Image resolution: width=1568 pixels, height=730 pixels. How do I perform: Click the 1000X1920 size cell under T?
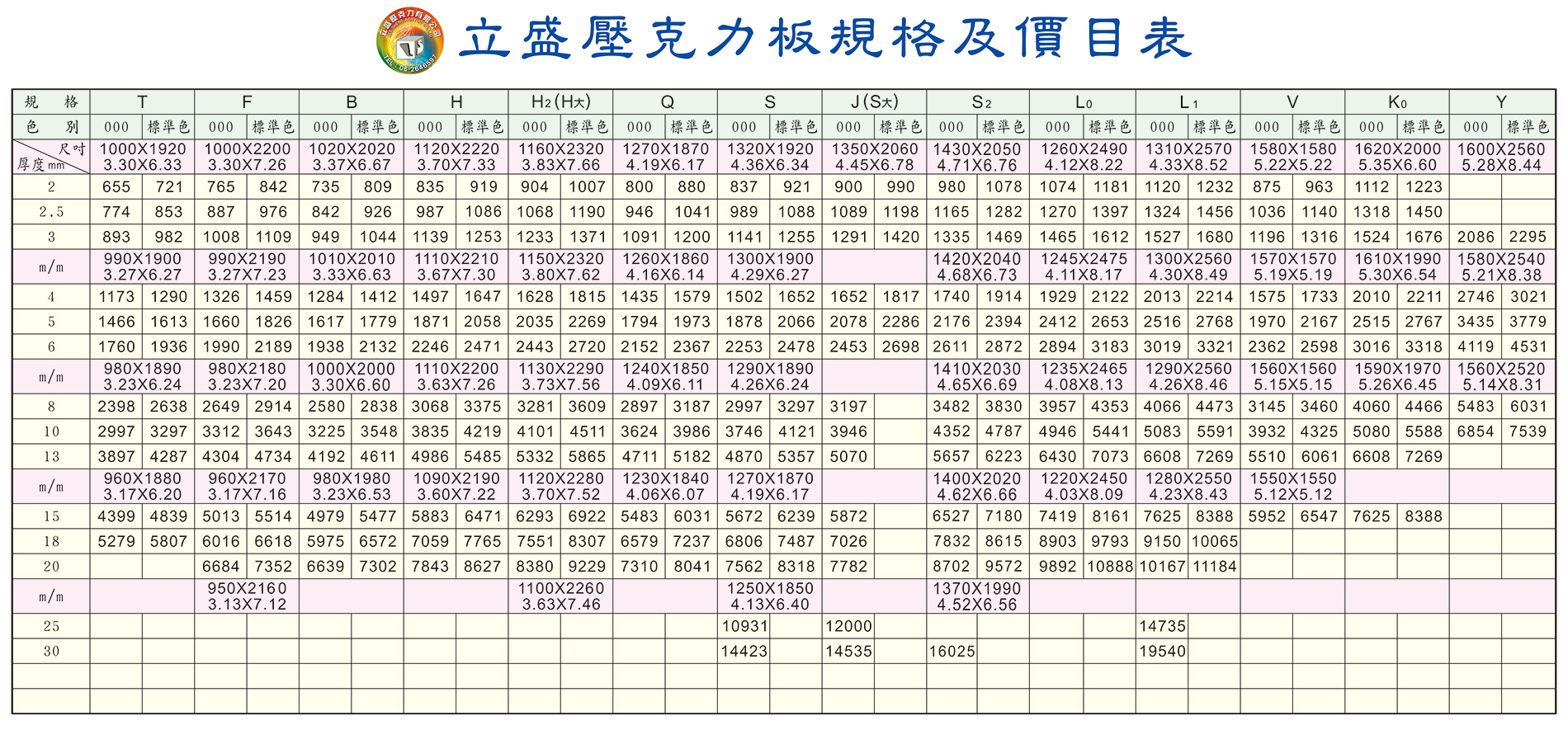142,157
